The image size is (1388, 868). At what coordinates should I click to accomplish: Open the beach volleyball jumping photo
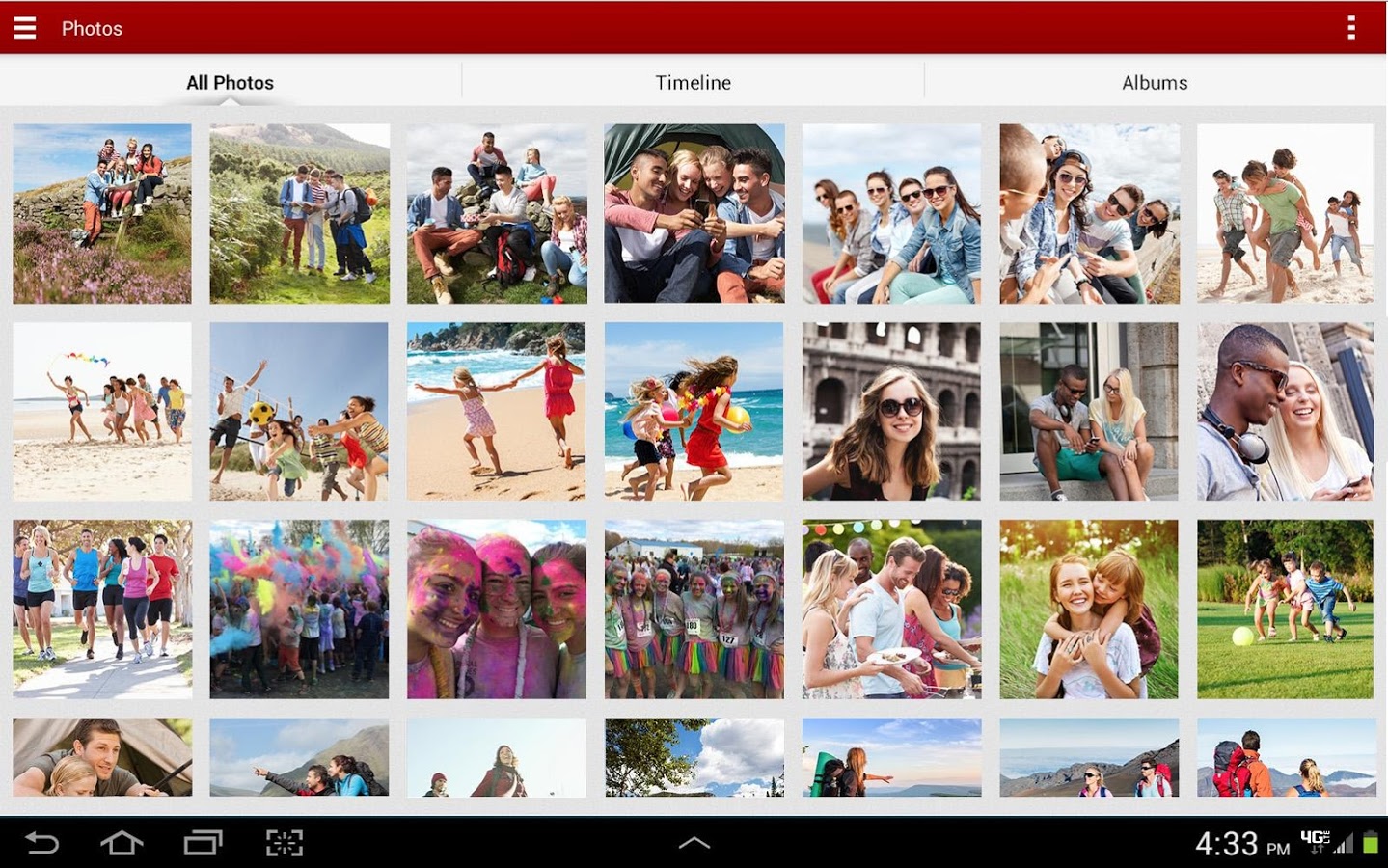tap(299, 411)
